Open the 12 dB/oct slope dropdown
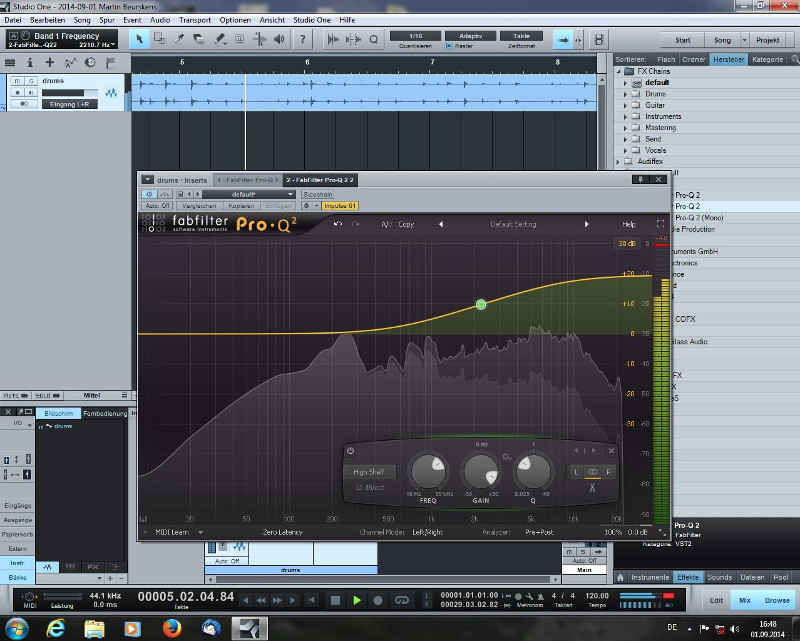The height and width of the screenshot is (641, 800). click(x=369, y=487)
